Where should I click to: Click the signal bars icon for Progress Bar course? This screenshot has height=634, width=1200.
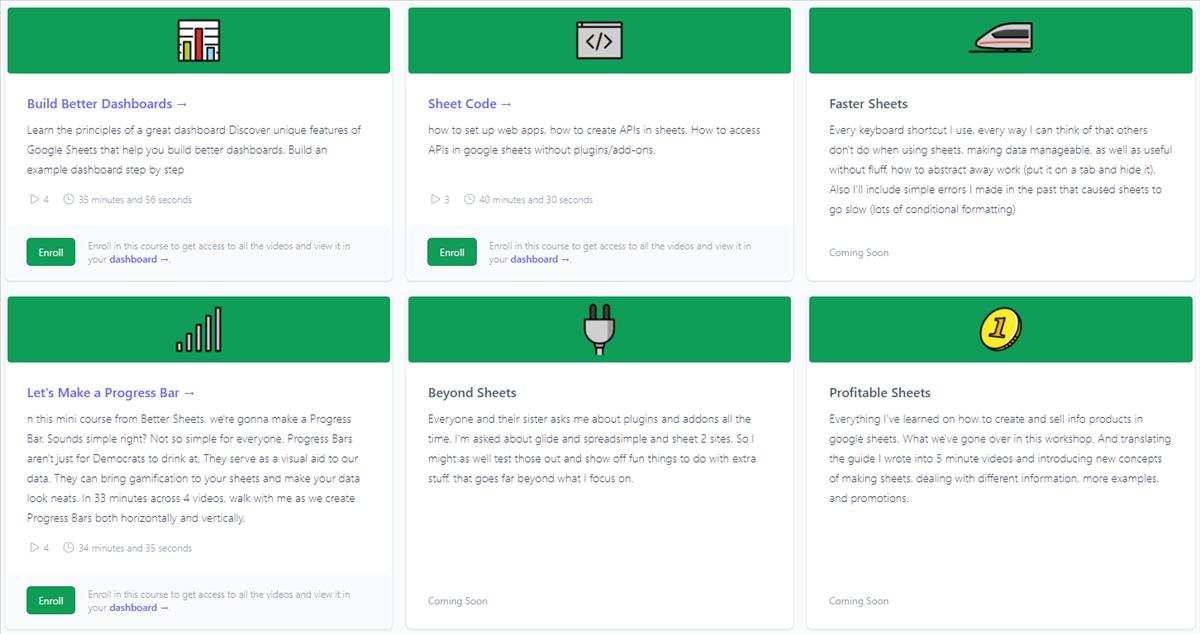pyautogui.click(x=198, y=329)
